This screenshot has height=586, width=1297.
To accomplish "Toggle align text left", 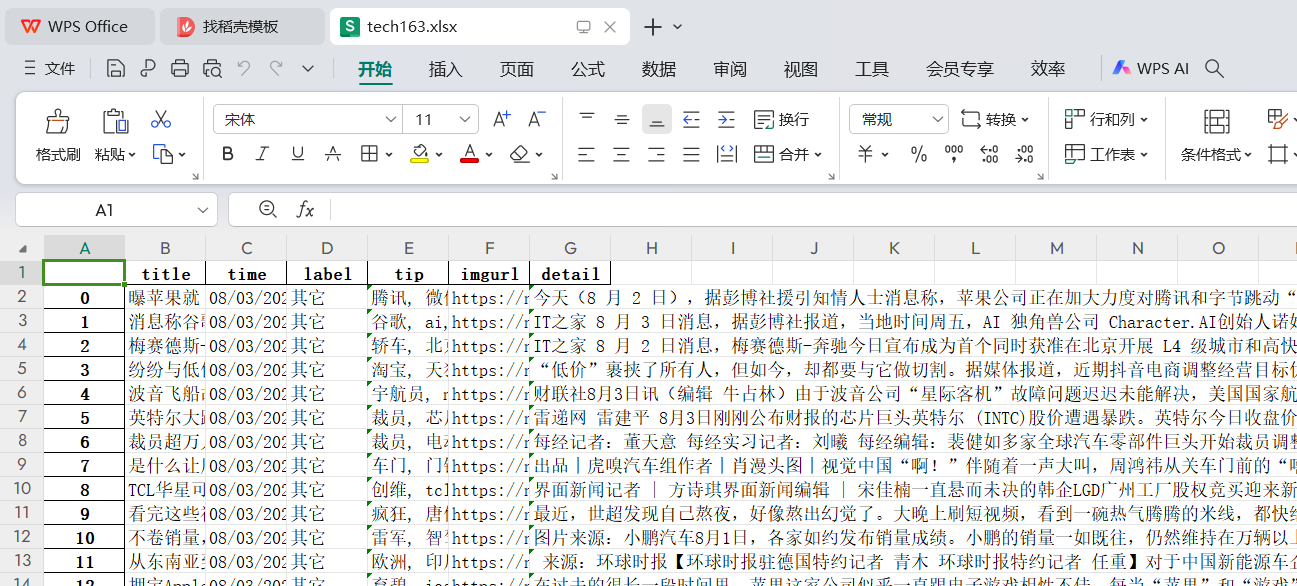I will [x=587, y=154].
